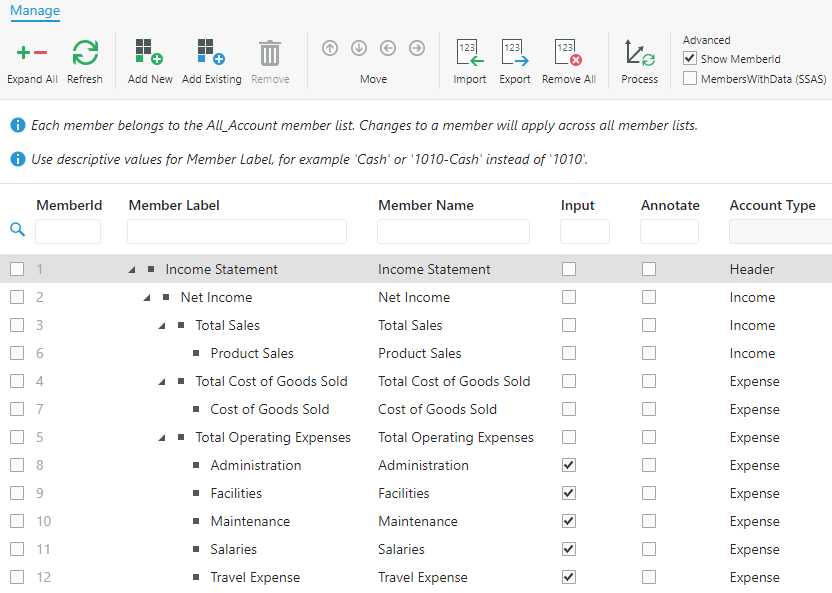Uncheck the Input checkbox for Salaries
The image size is (832, 593).
[x=568, y=549]
